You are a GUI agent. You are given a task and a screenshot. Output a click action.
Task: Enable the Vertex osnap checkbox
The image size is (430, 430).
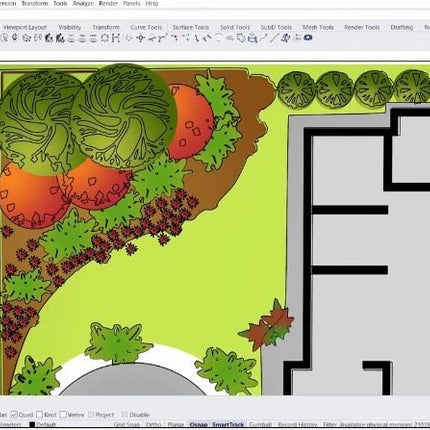pyautogui.click(x=63, y=414)
